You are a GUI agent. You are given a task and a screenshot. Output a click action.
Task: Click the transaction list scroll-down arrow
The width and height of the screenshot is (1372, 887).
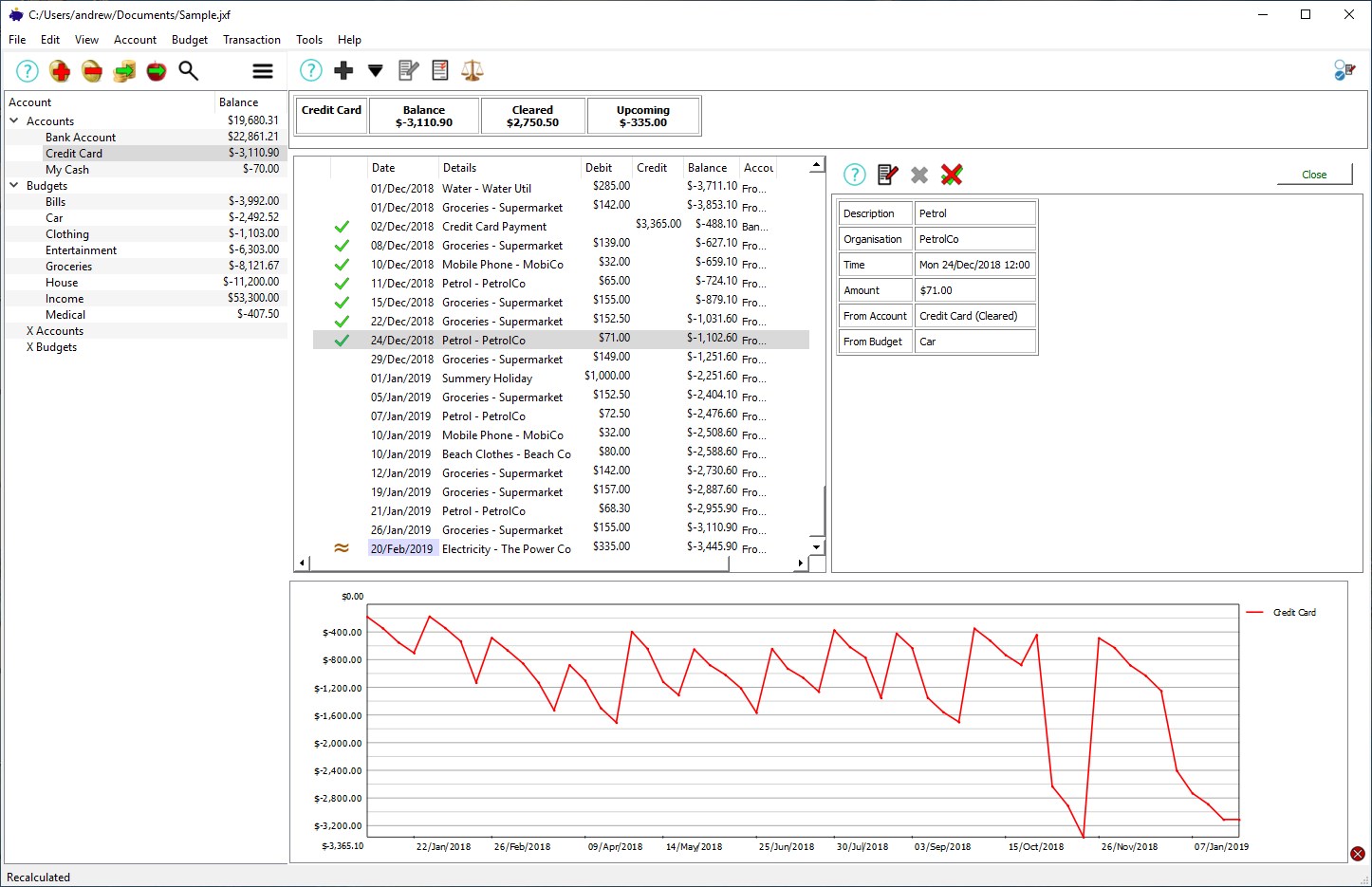point(817,547)
